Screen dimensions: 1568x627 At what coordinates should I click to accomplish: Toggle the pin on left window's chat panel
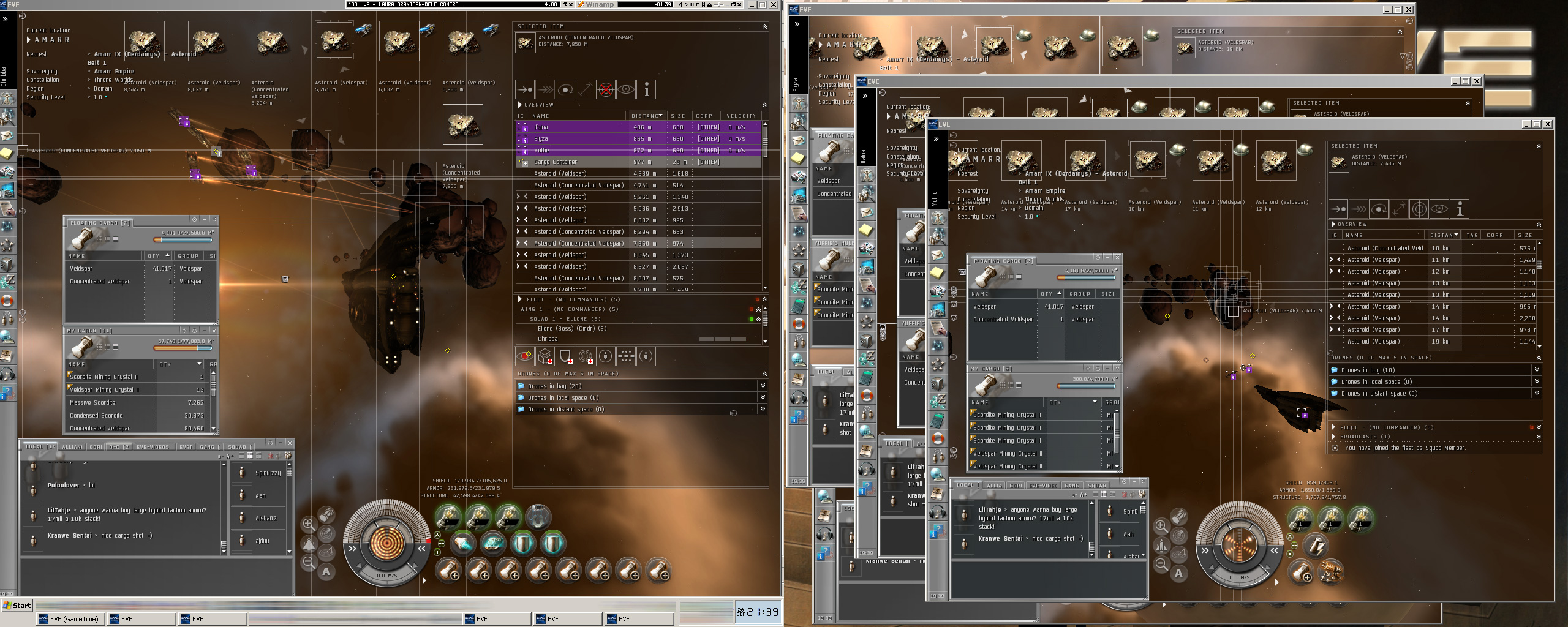[x=270, y=443]
